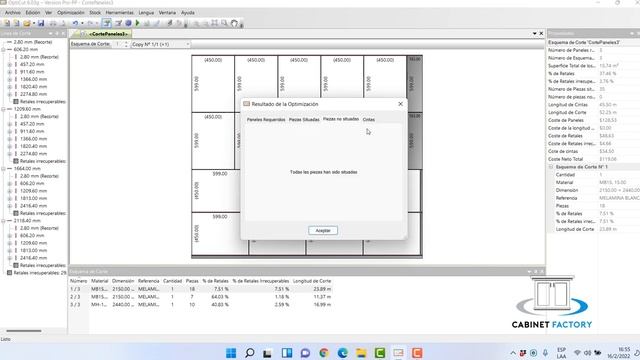Click the Esquema de Corte number stepper
Screen dimensions: 640x360
(126, 44)
